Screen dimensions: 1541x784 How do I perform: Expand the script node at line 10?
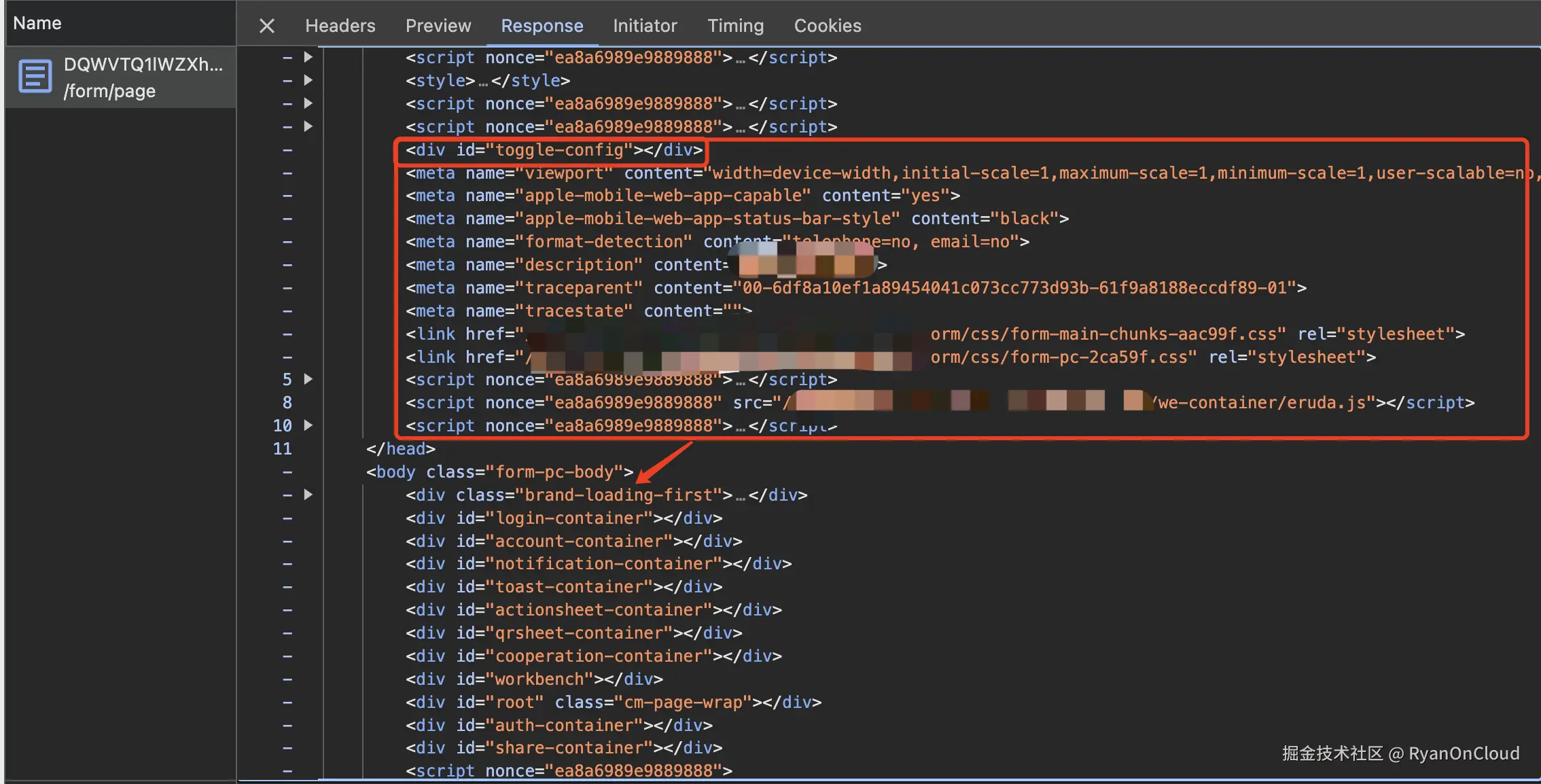pos(308,425)
